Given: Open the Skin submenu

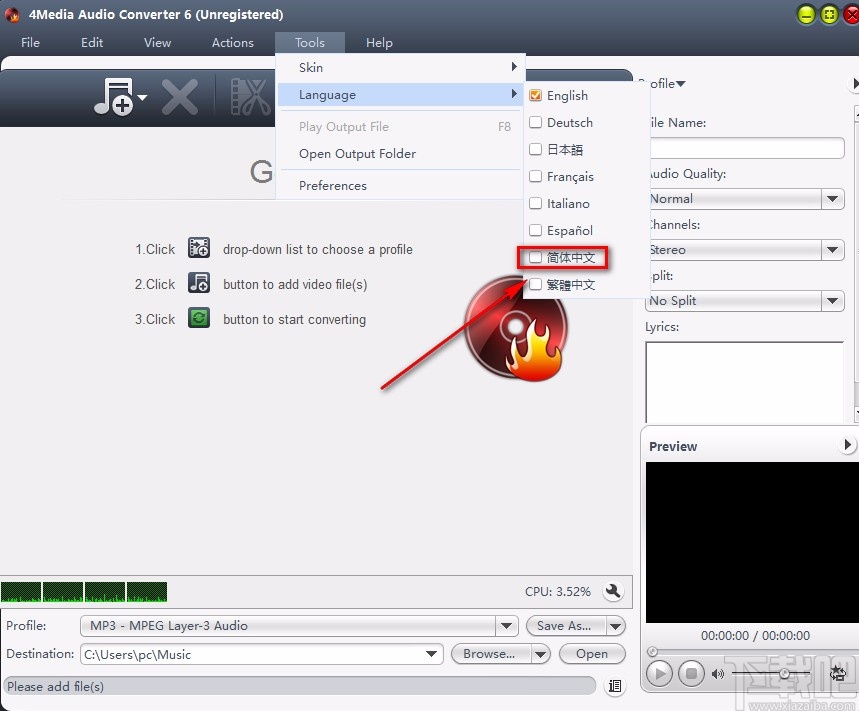Looking at the screenshot, I should 400,67.
